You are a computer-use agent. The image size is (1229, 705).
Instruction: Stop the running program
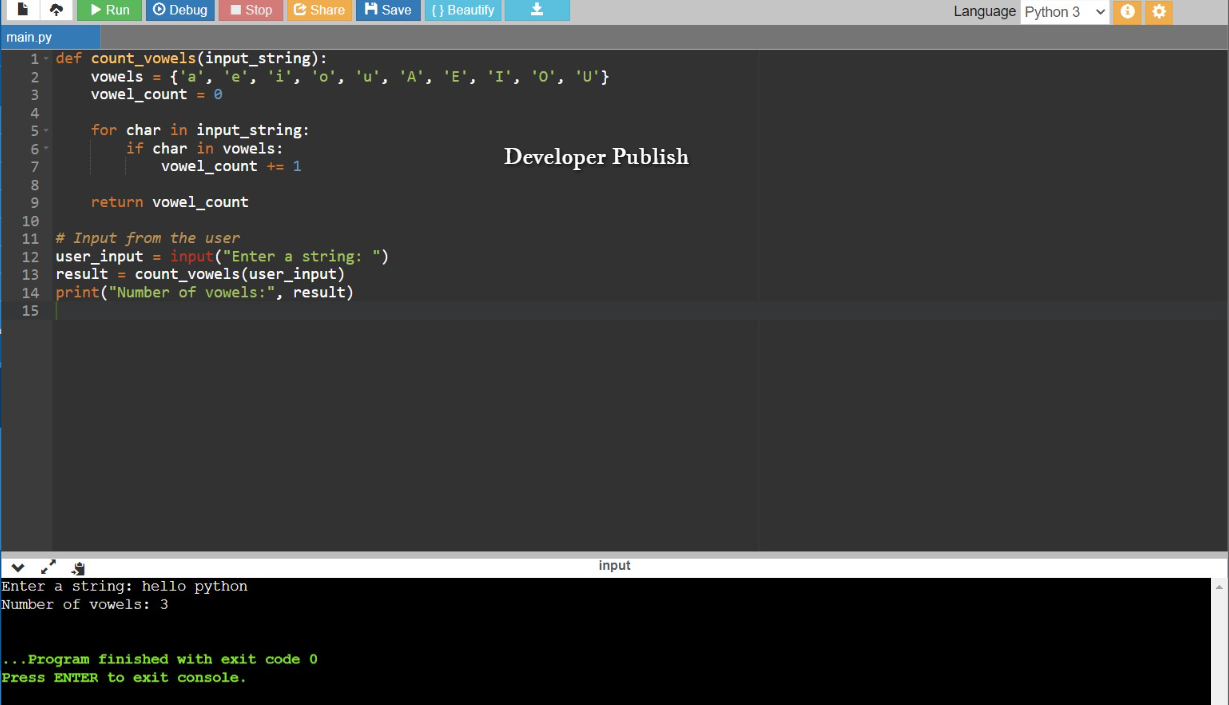[x=250, y=10]
